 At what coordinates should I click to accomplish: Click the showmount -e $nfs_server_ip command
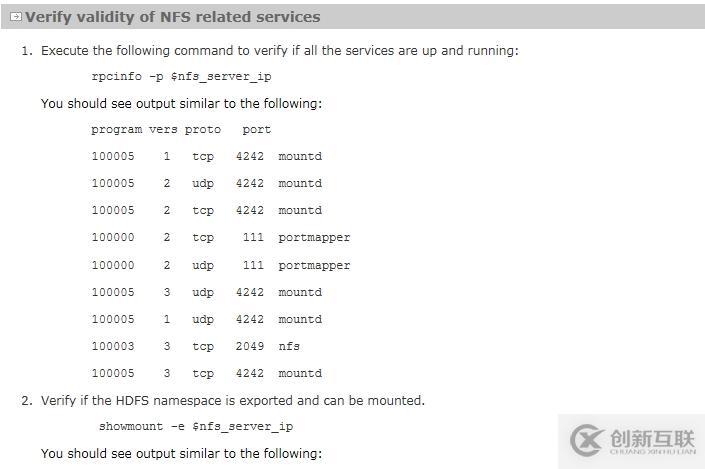tap(196, 426)
